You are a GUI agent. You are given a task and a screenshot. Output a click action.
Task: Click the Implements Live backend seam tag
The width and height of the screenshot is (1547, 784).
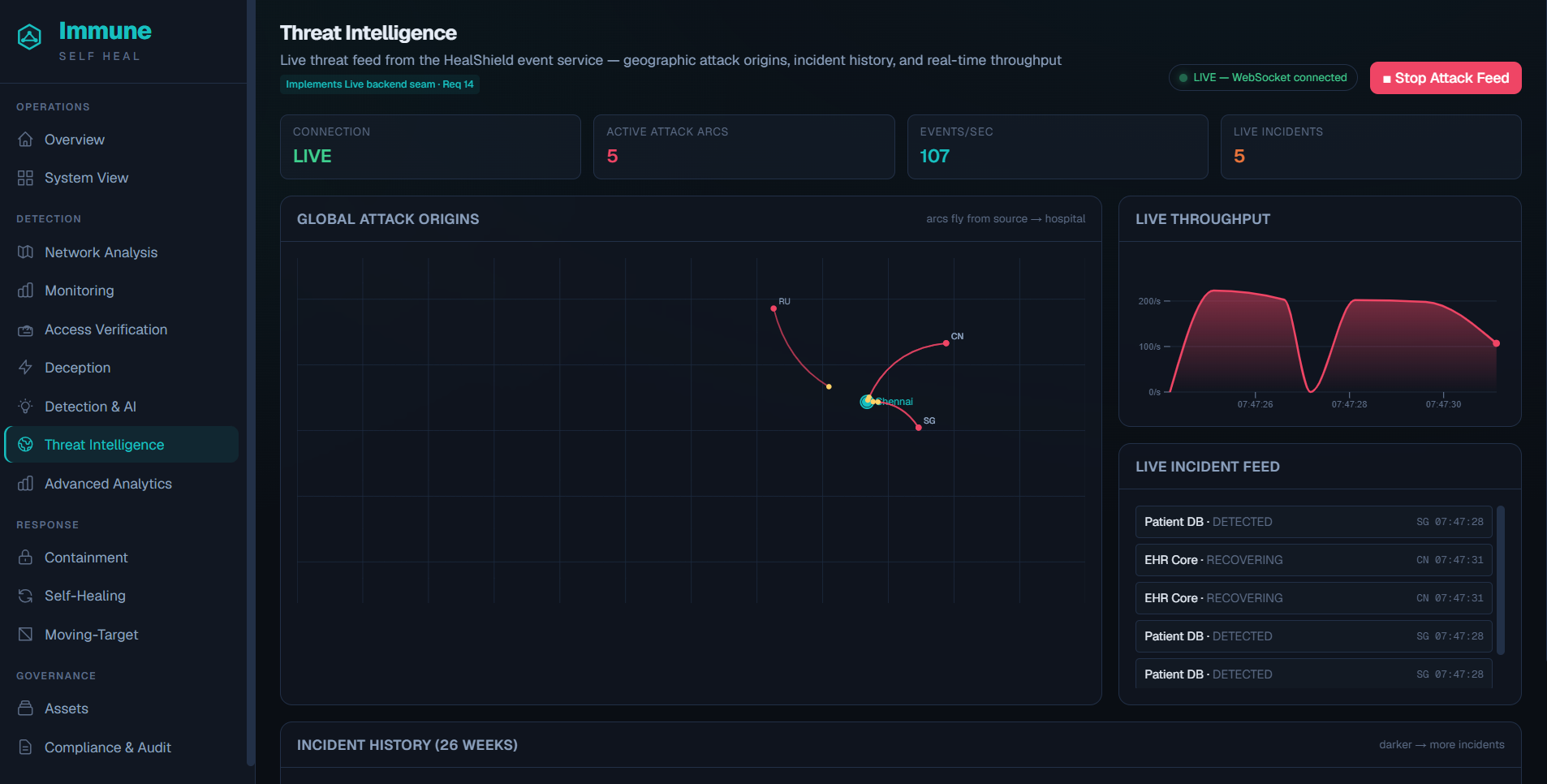(x=380, y=84)
